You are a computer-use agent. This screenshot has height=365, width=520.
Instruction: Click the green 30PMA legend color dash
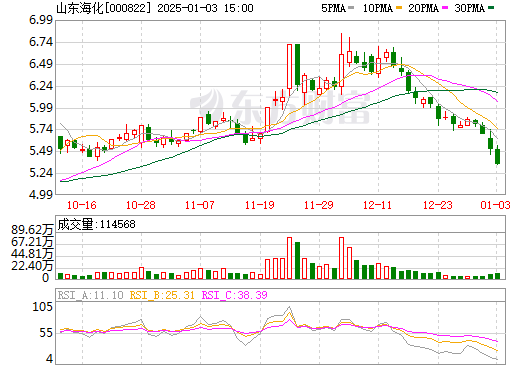491,7
